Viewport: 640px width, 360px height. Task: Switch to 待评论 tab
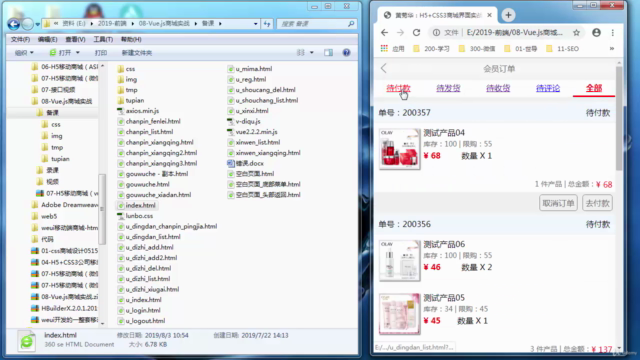pyautogui.click(x=548, y=88)
